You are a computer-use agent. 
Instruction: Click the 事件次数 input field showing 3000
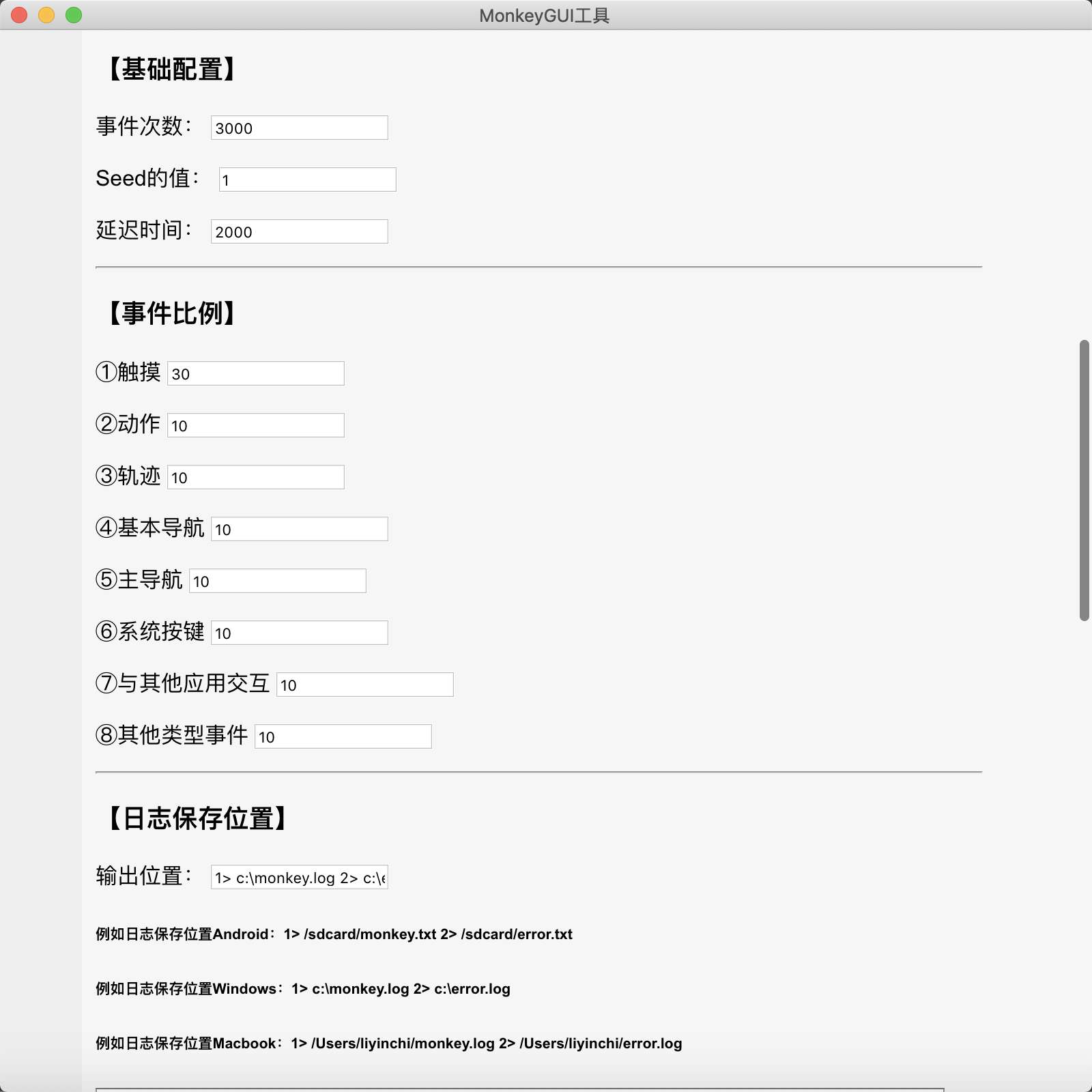299,128
